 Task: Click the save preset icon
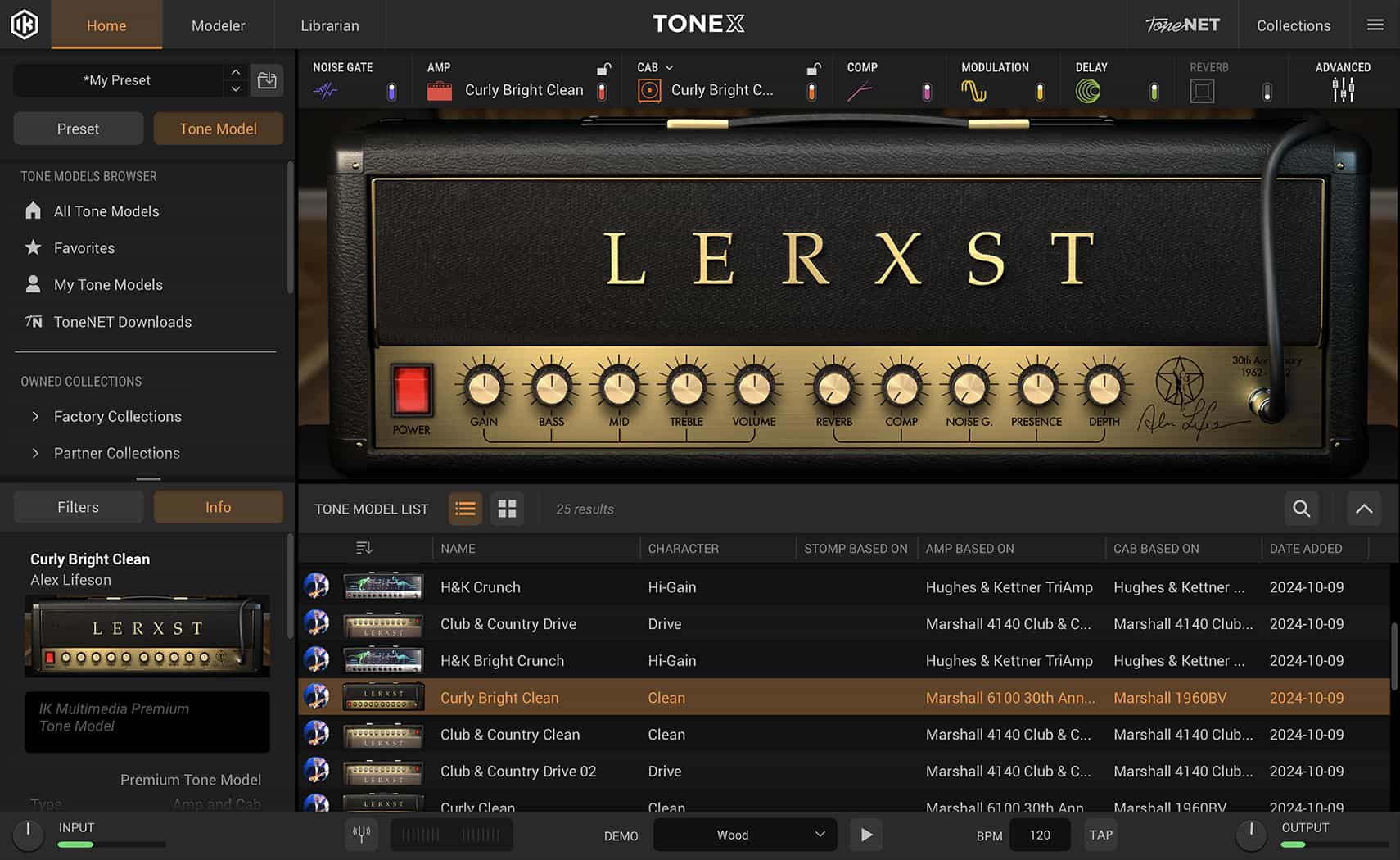coord(267,80)
